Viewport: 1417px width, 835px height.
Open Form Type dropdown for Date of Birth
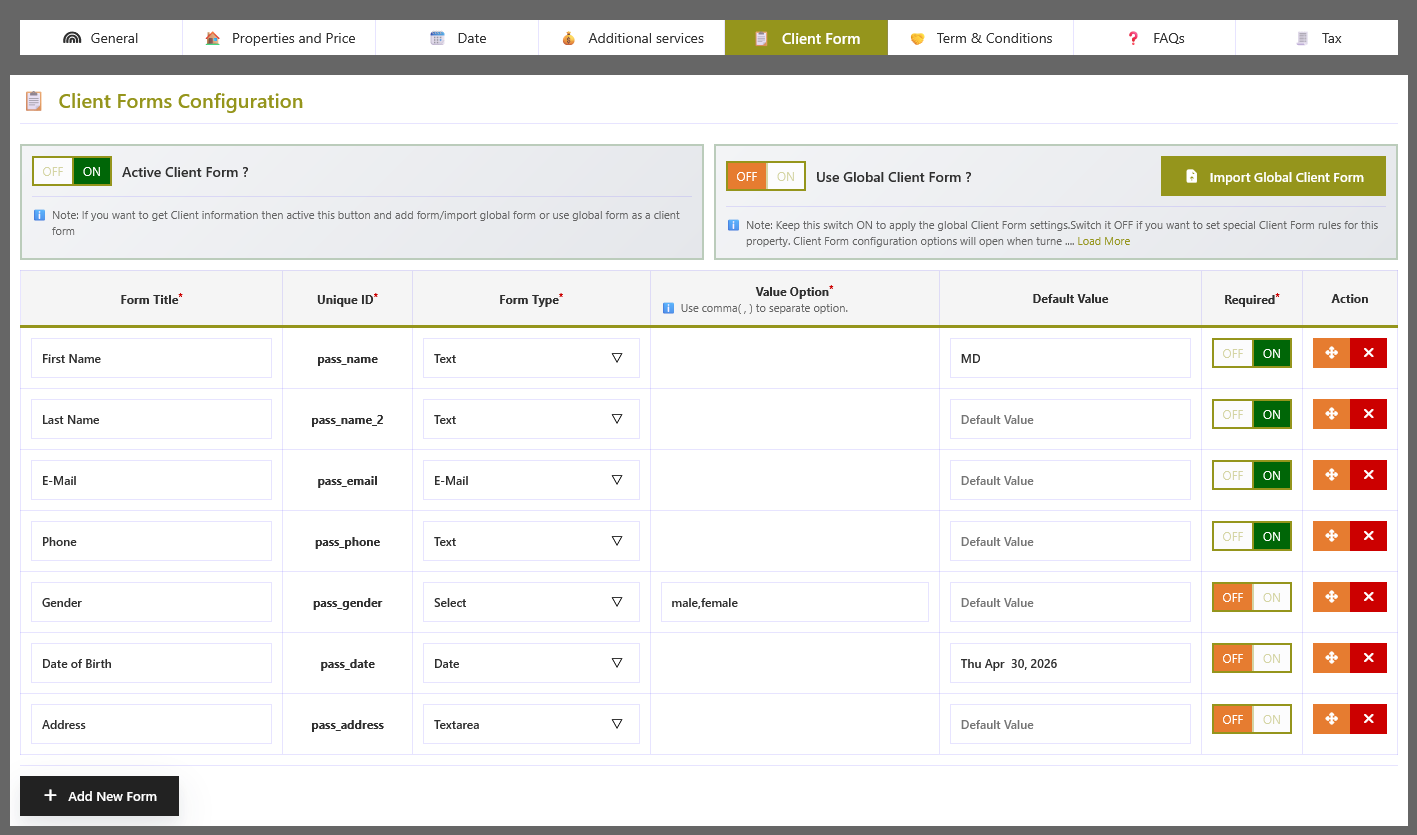click(x=531, y=663)
